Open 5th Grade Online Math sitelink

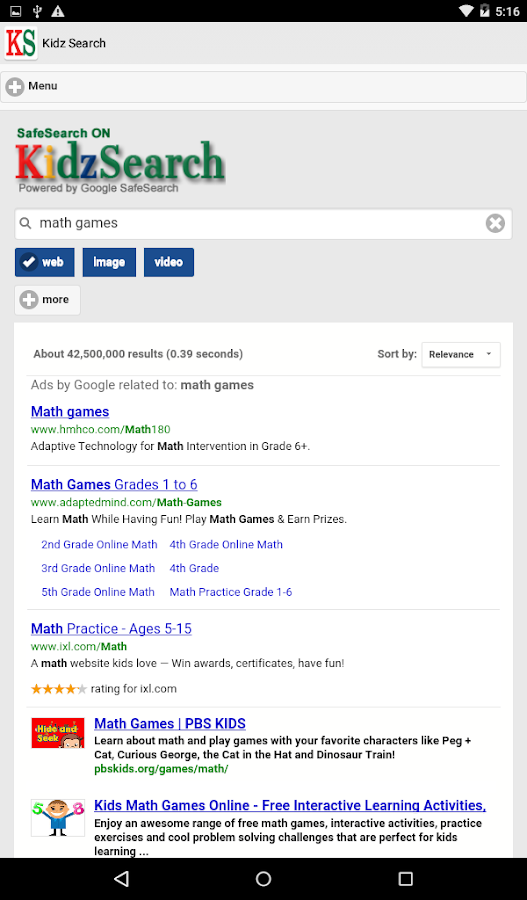(98, 592)
